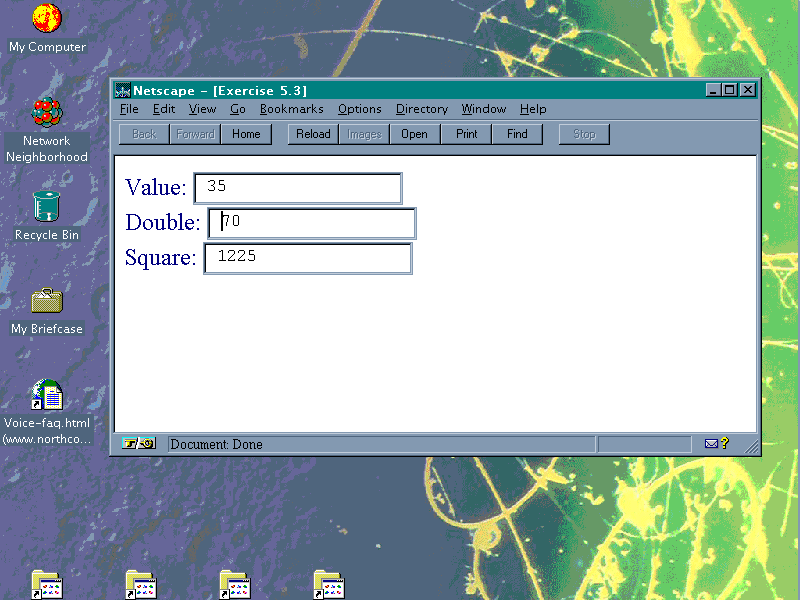Open the Help menu
Image resolution: width=800 pixels, height=600 pixels.
(x=533, y=109)
